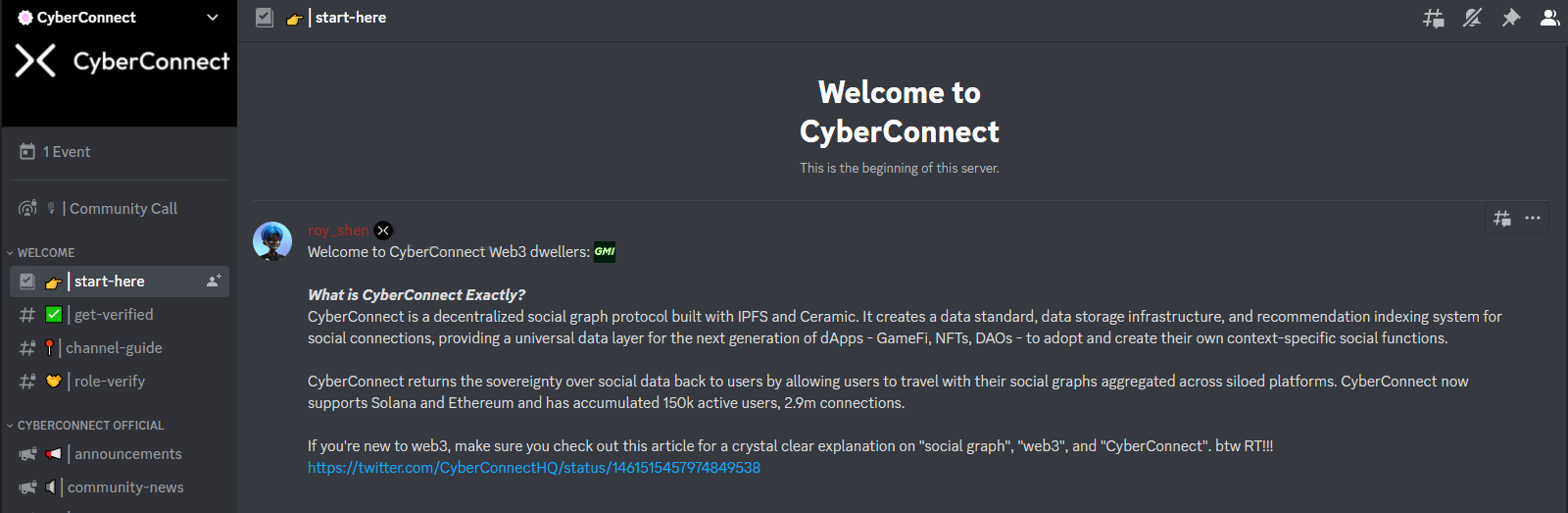Open the community-news channel
Viewport: 1568px width, 513px height.
click(119, 487)
